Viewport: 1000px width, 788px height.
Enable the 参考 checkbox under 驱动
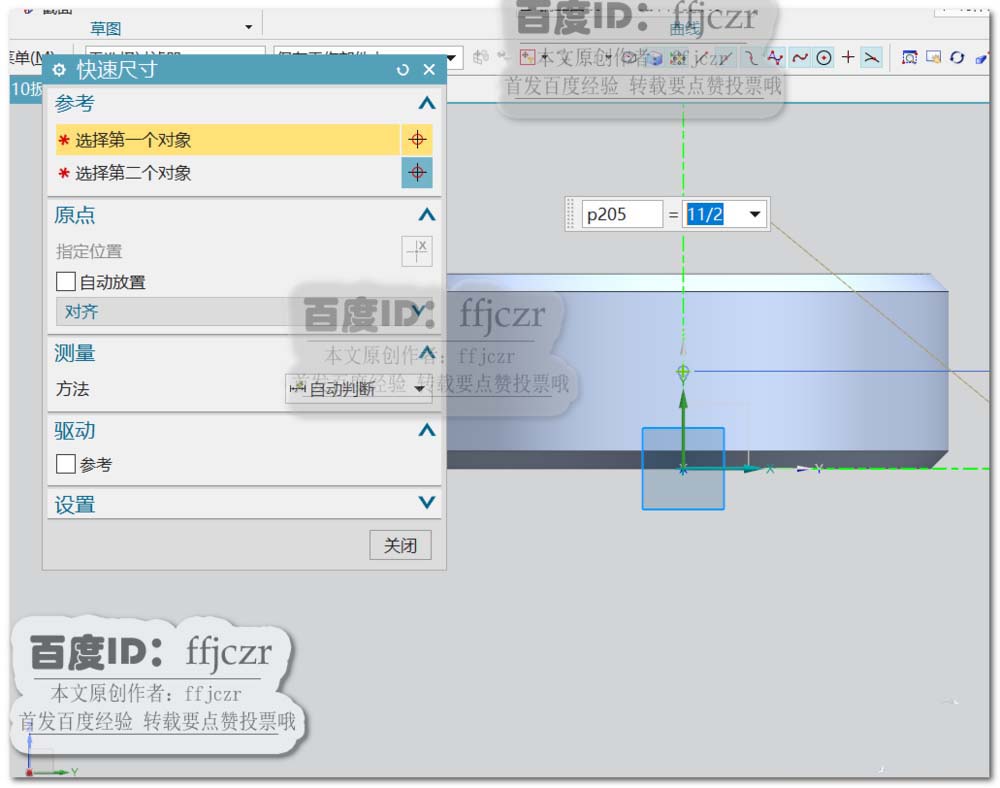point(66,463)
